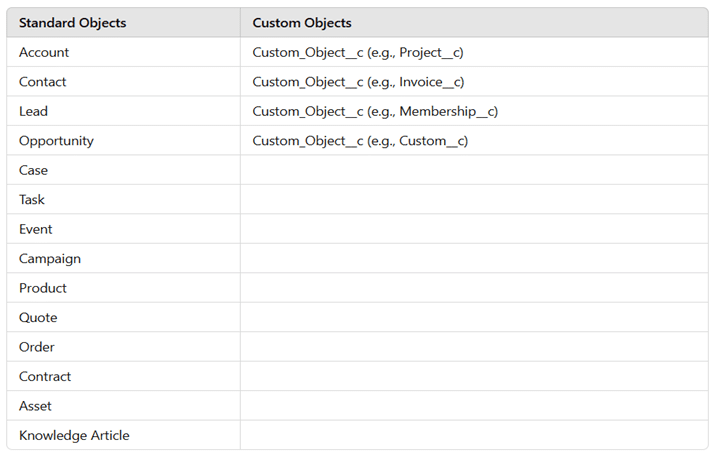This screenshot has height=460, width=719.
Task: Select the Campaign cell
Action: tap(50, 259)
